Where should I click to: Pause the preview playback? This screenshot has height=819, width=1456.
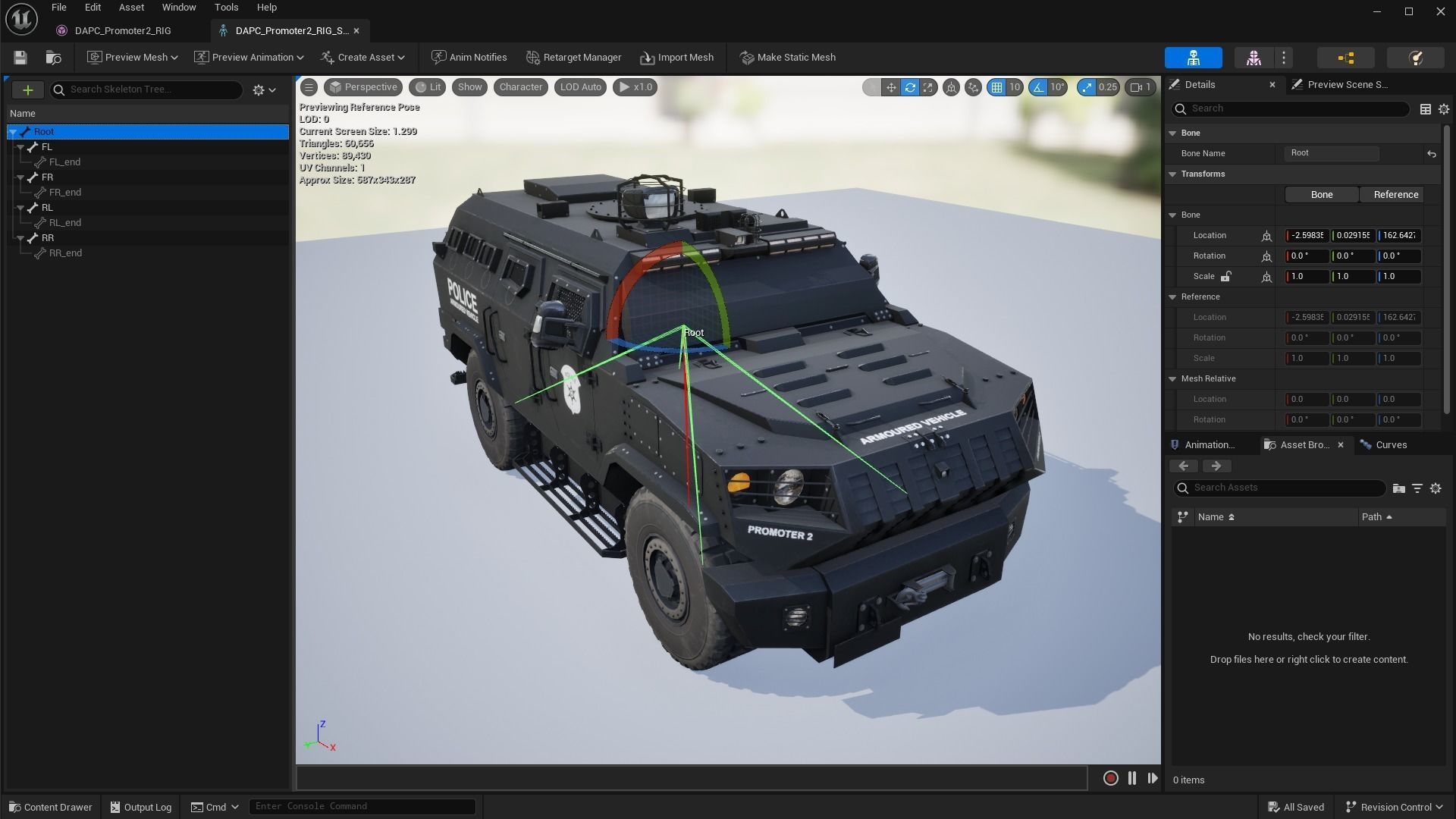pos(1132,778)
